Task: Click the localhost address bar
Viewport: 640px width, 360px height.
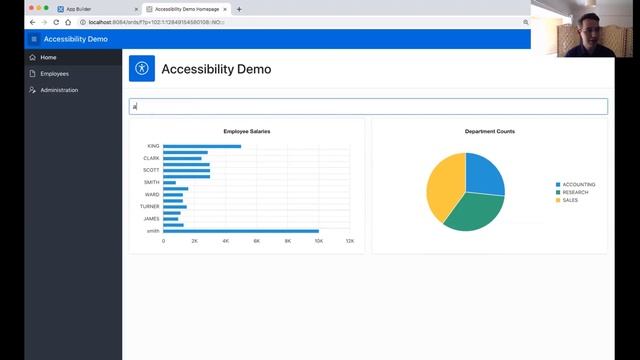Action: [302, 22]
